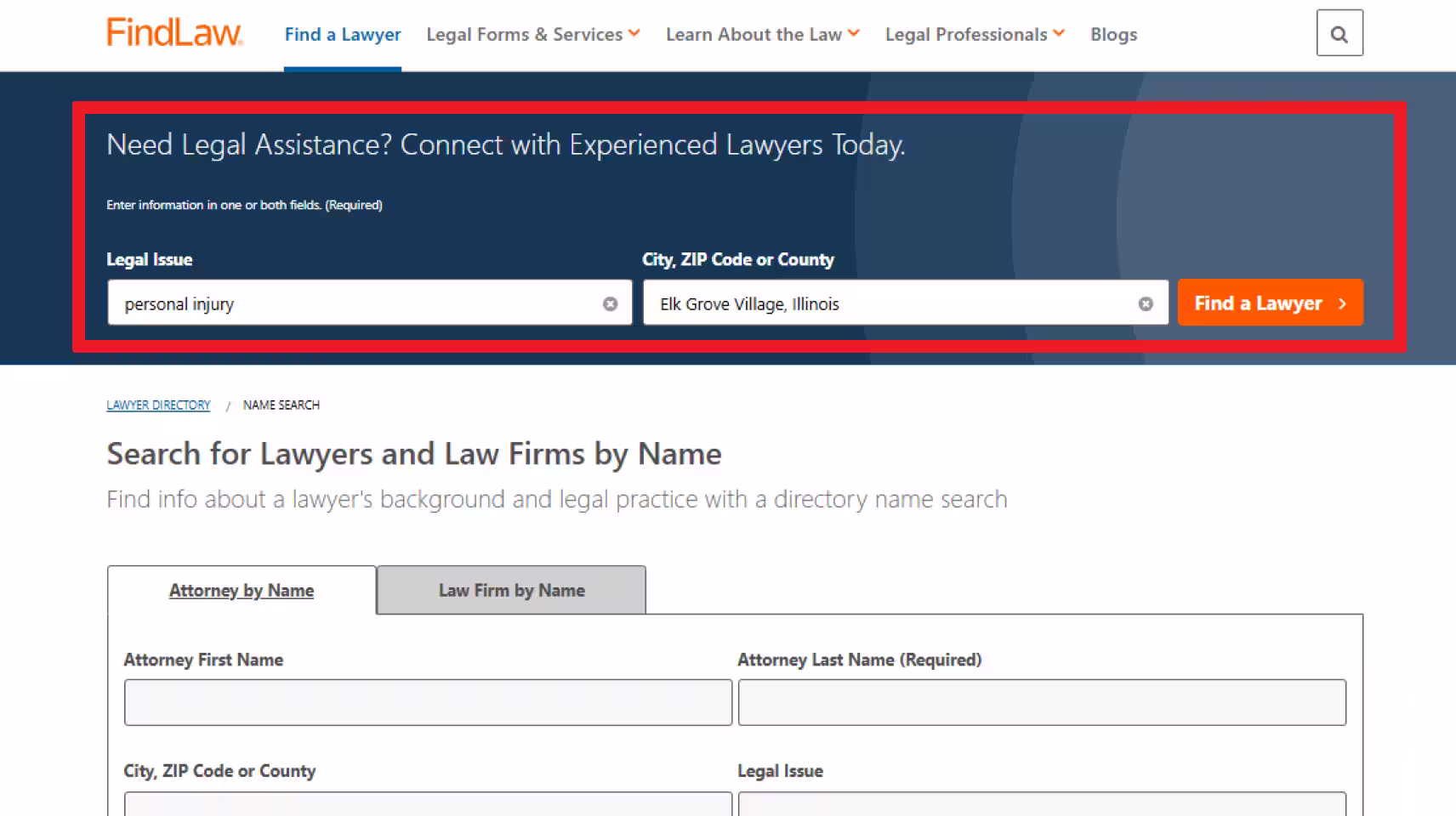
Task: Click the City, ZIP Code or County search box
Action: [x=884, y=303]
